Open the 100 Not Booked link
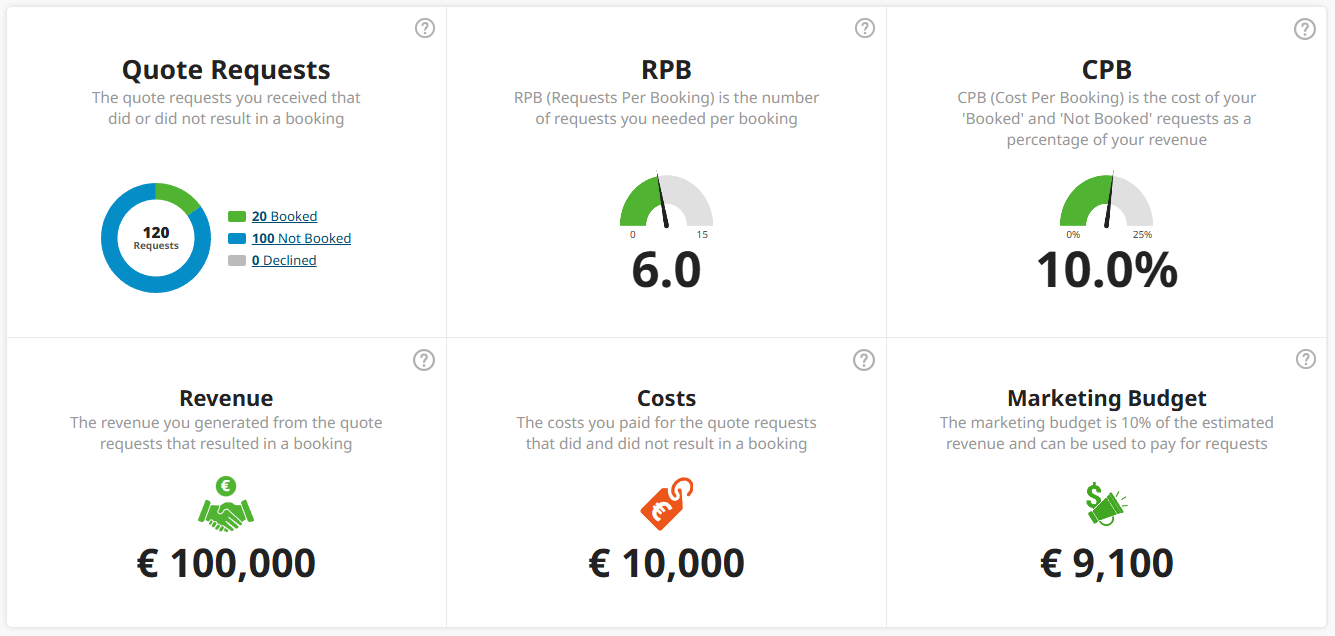 click(x=301, y=238)
